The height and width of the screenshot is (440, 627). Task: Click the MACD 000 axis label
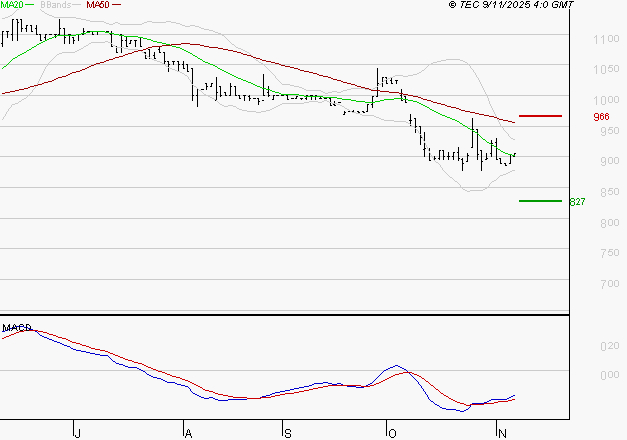pos(610,375)
